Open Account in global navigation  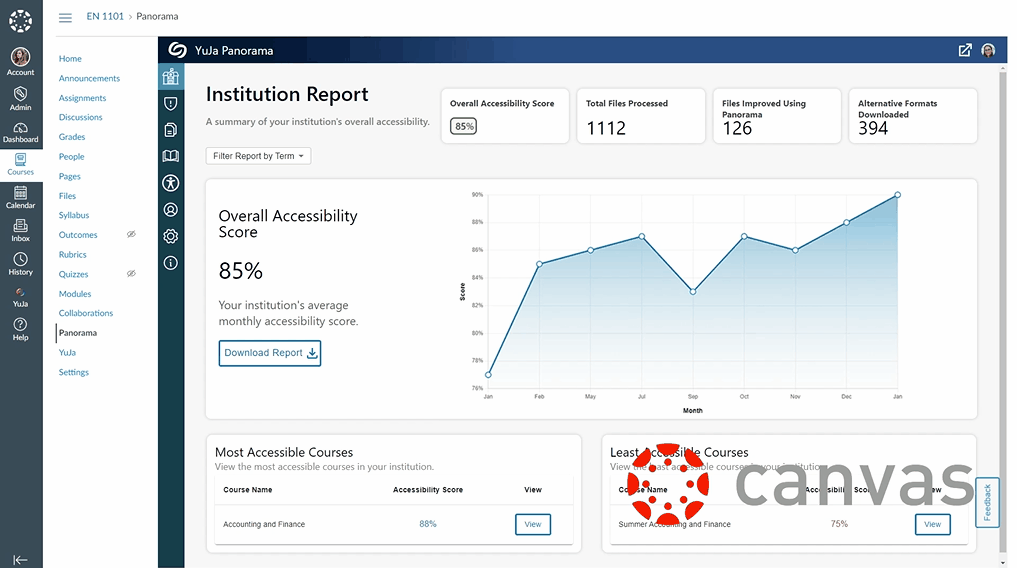point(21,62)
